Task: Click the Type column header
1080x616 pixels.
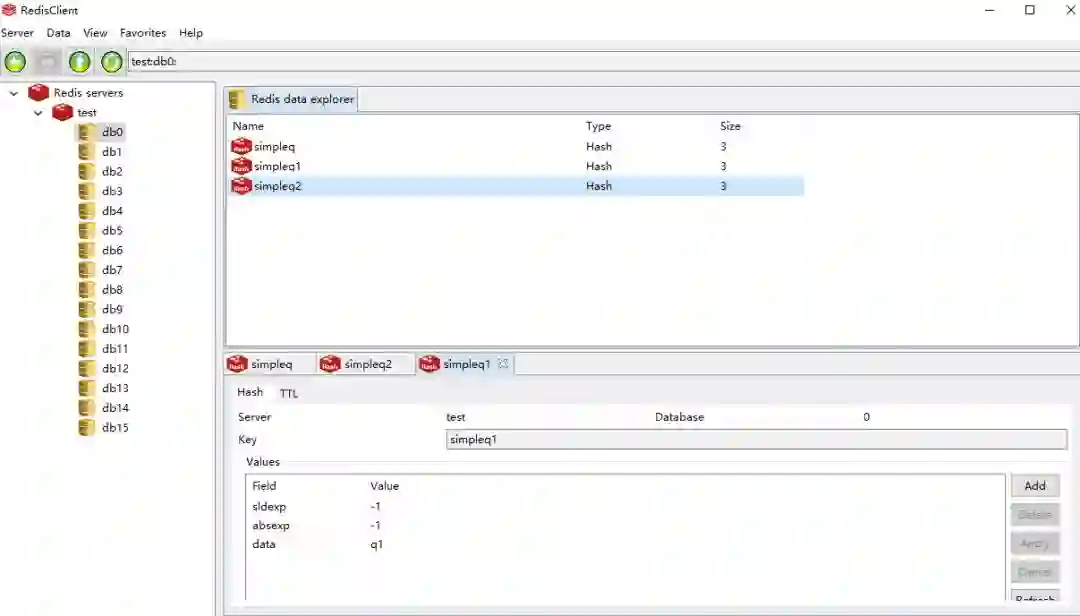Action: 599,126
